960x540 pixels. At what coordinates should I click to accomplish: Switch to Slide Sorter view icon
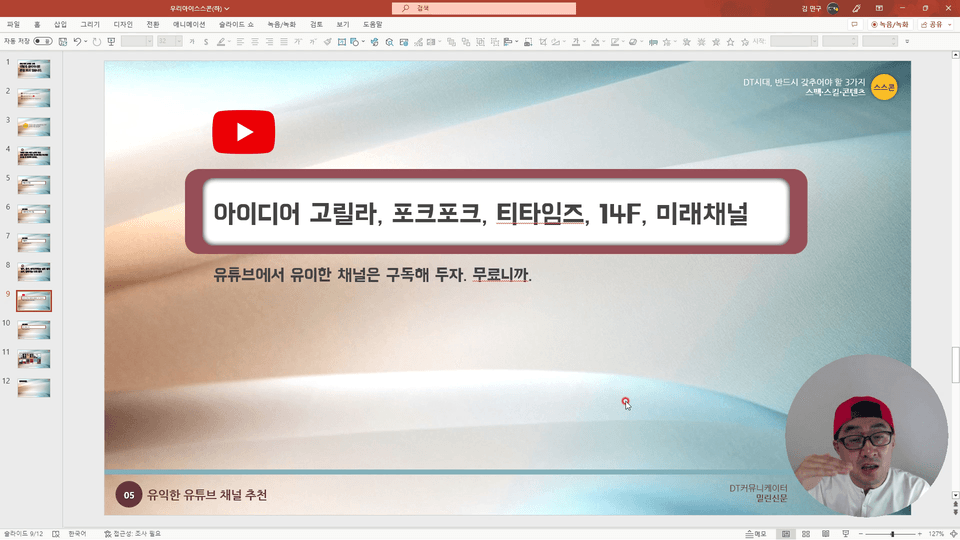(806, 534)
